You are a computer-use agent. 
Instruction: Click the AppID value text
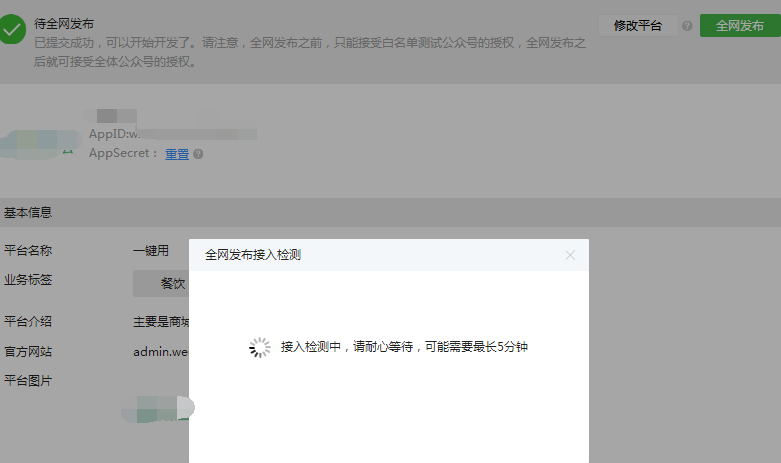[x=170, y=134]
